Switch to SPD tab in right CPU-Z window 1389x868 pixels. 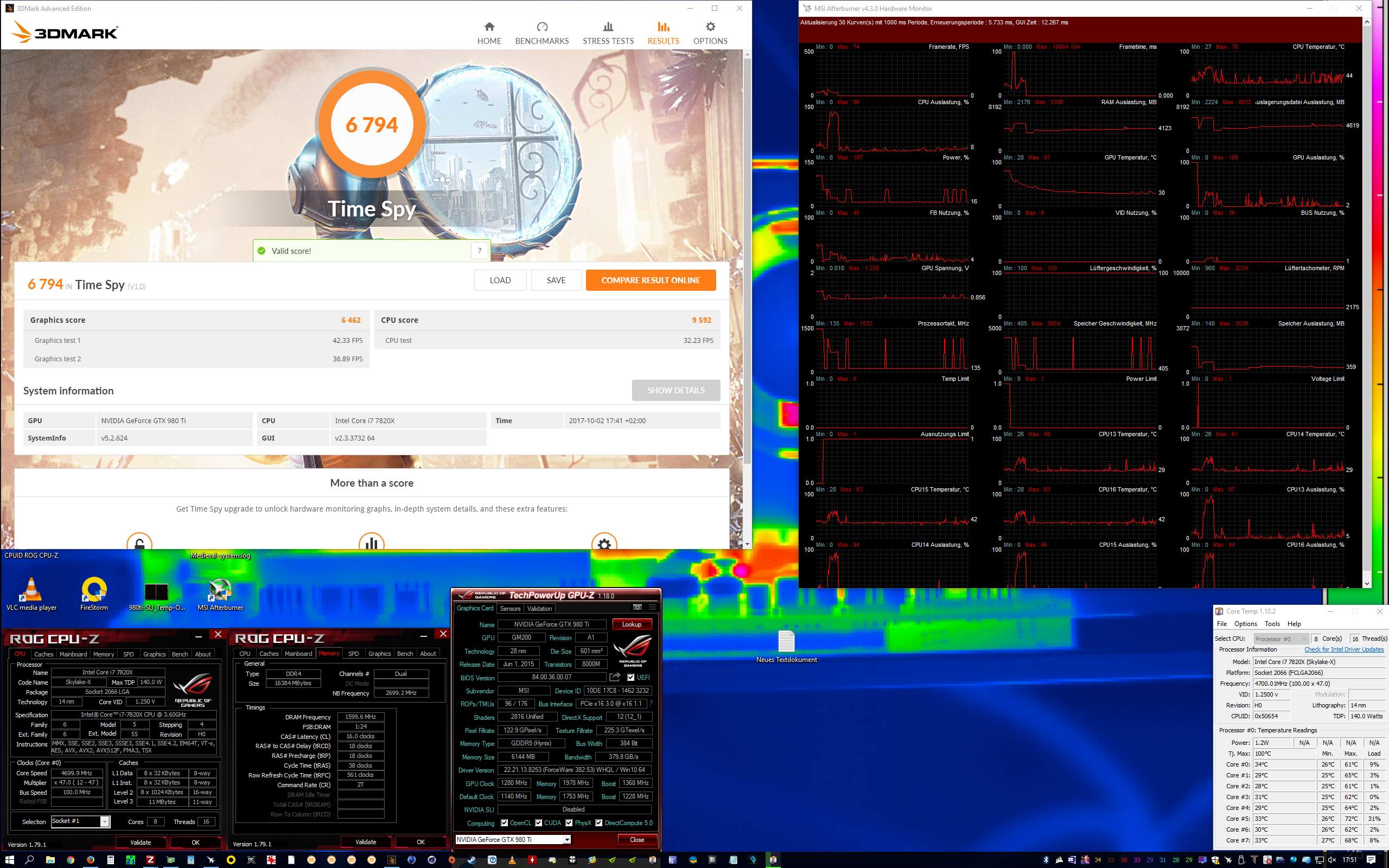[x=354, y=653]
